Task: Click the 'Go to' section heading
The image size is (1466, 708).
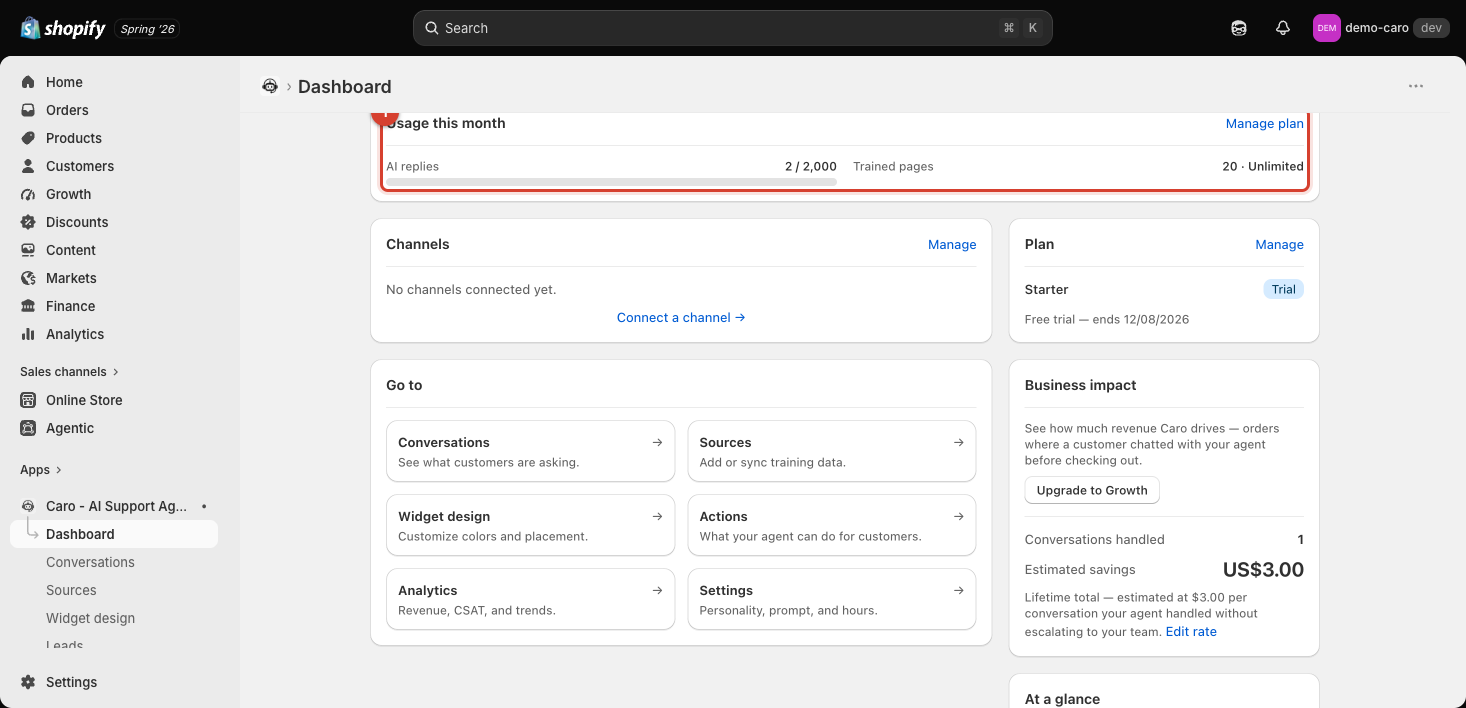Action: tap(404, 385)
